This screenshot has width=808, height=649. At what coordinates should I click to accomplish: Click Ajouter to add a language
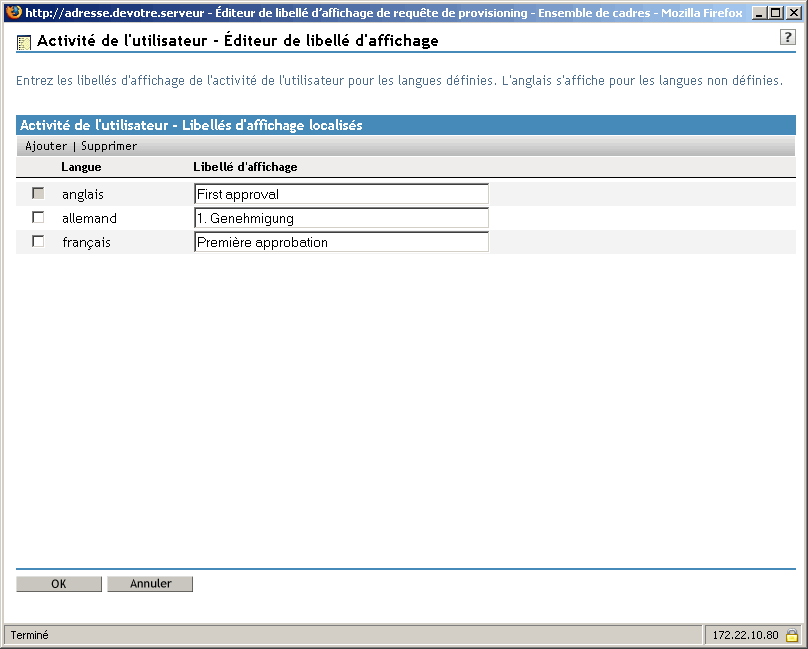46,146
